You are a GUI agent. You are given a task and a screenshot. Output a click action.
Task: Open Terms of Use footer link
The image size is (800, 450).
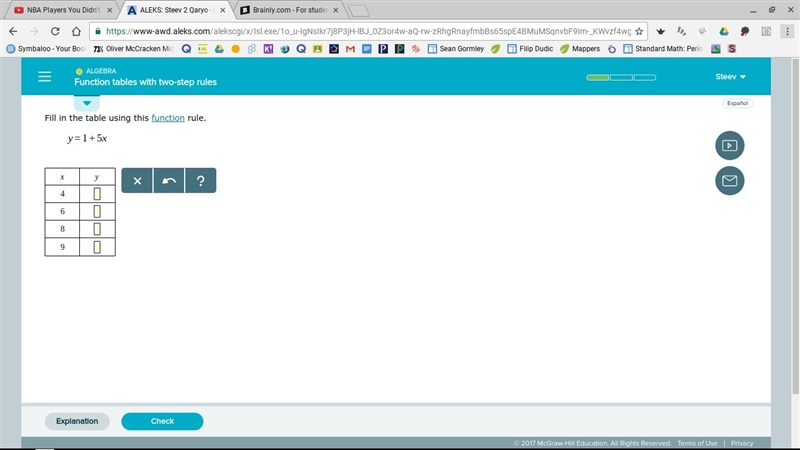coord(697,443)
